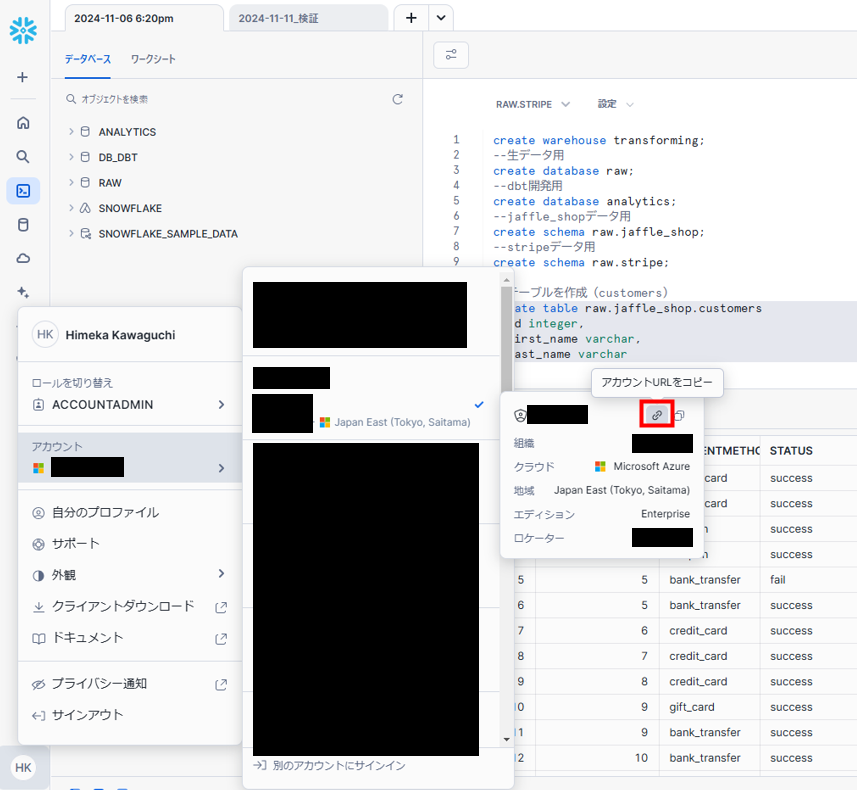The width and height of the screenshot is (857, 790).
Task: Go to Home using the sidebar house icon
Action: (x=22, y=122)
